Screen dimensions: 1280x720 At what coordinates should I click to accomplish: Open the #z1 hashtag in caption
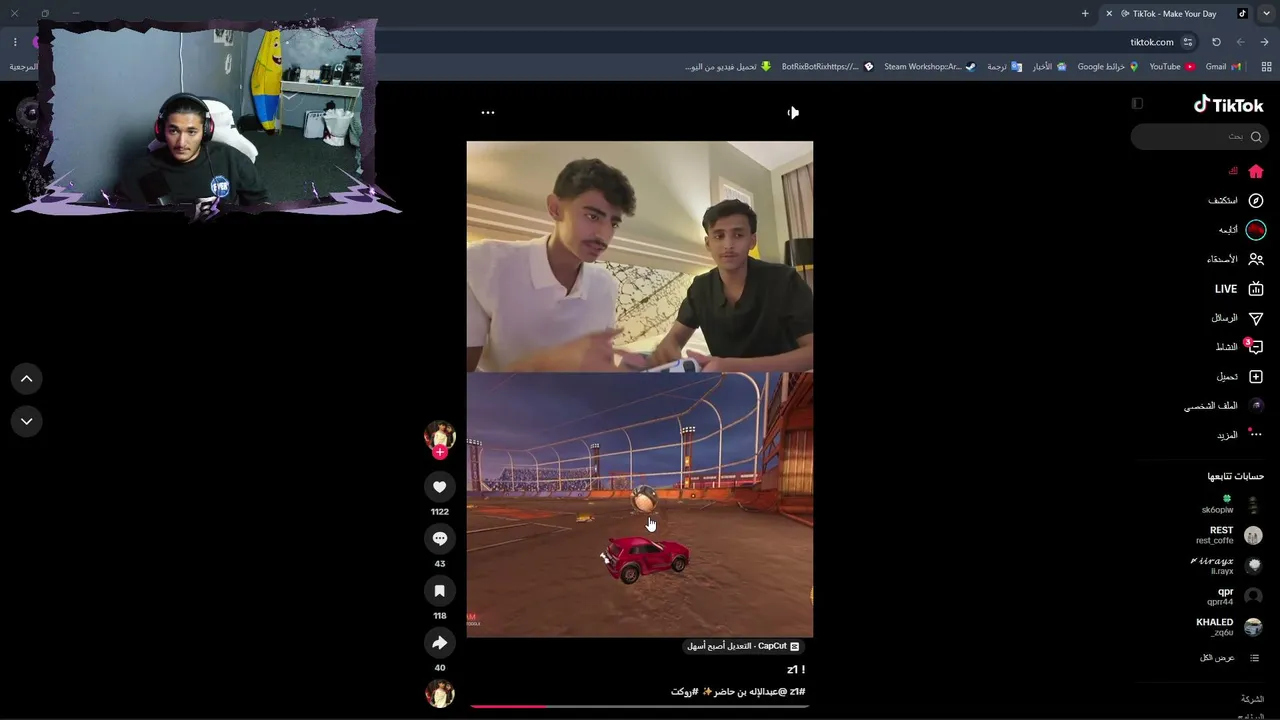[797, 692]
